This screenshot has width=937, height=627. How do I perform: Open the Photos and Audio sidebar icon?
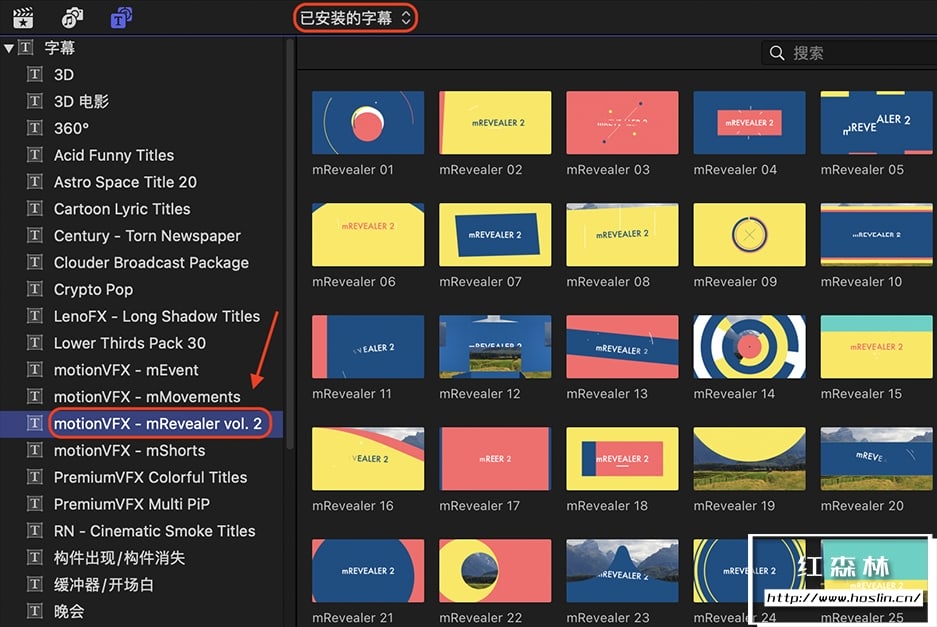[x=72, y=18]
